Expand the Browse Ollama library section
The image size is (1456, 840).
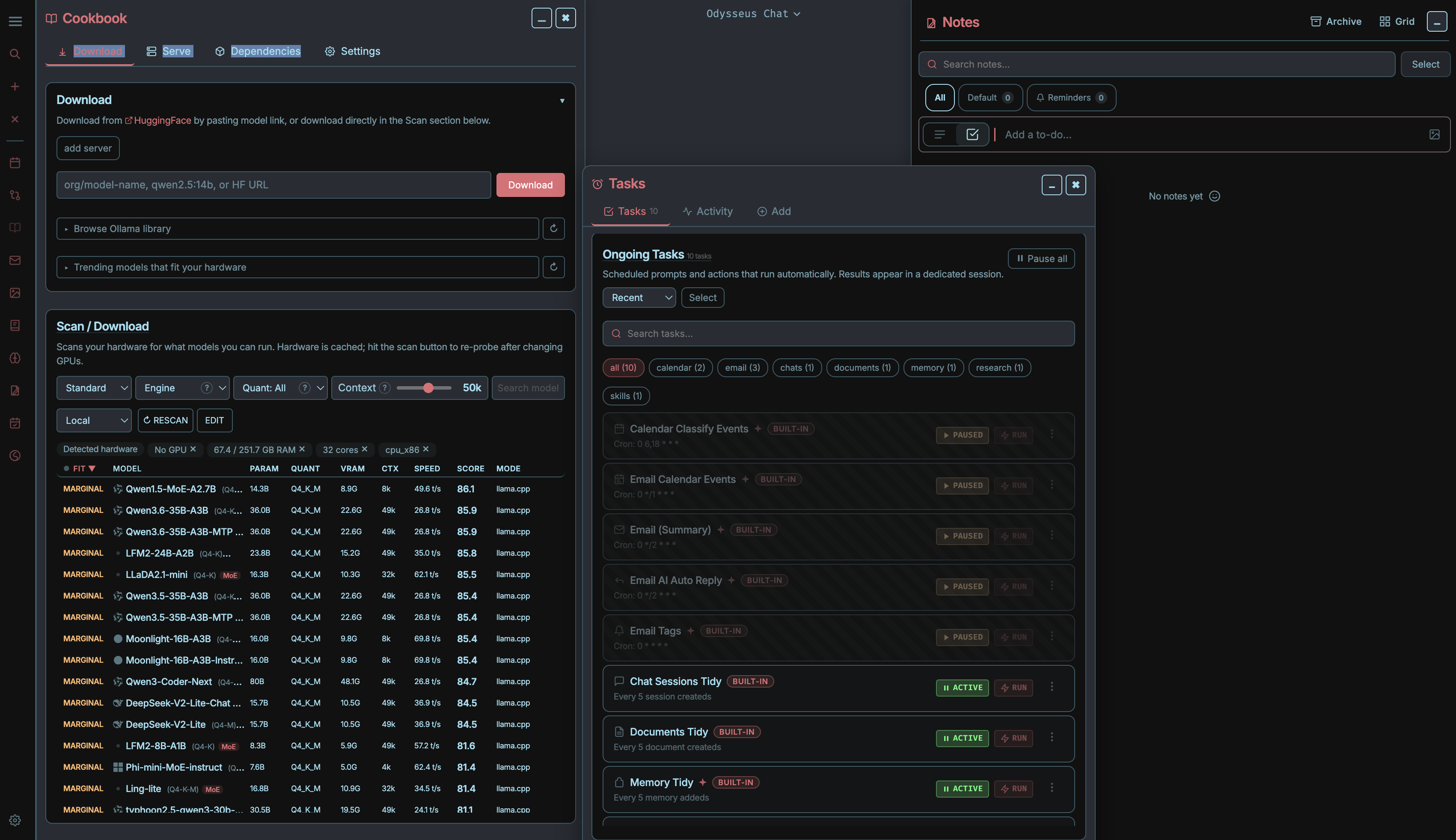pyautogui.click(x=297, y=229)
